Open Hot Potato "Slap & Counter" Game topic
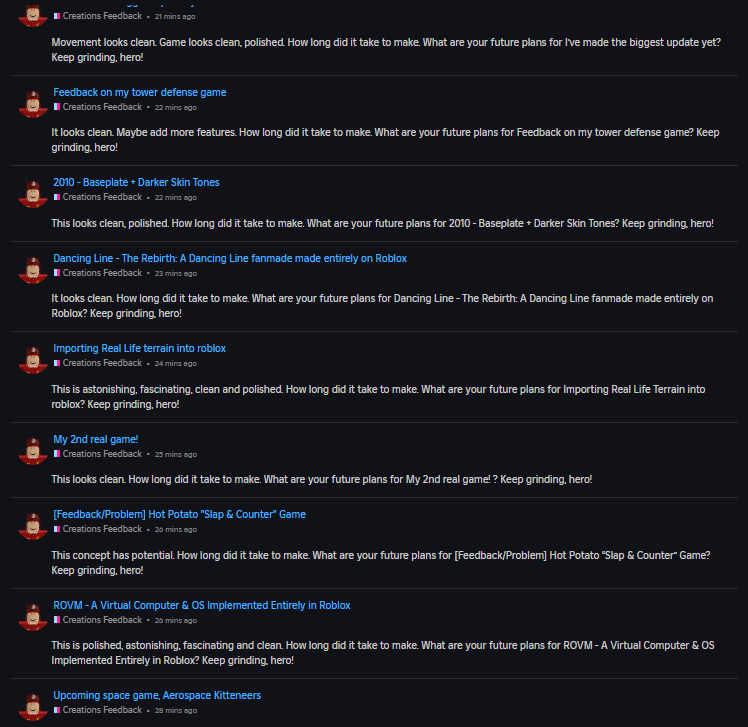 point(180,514)
